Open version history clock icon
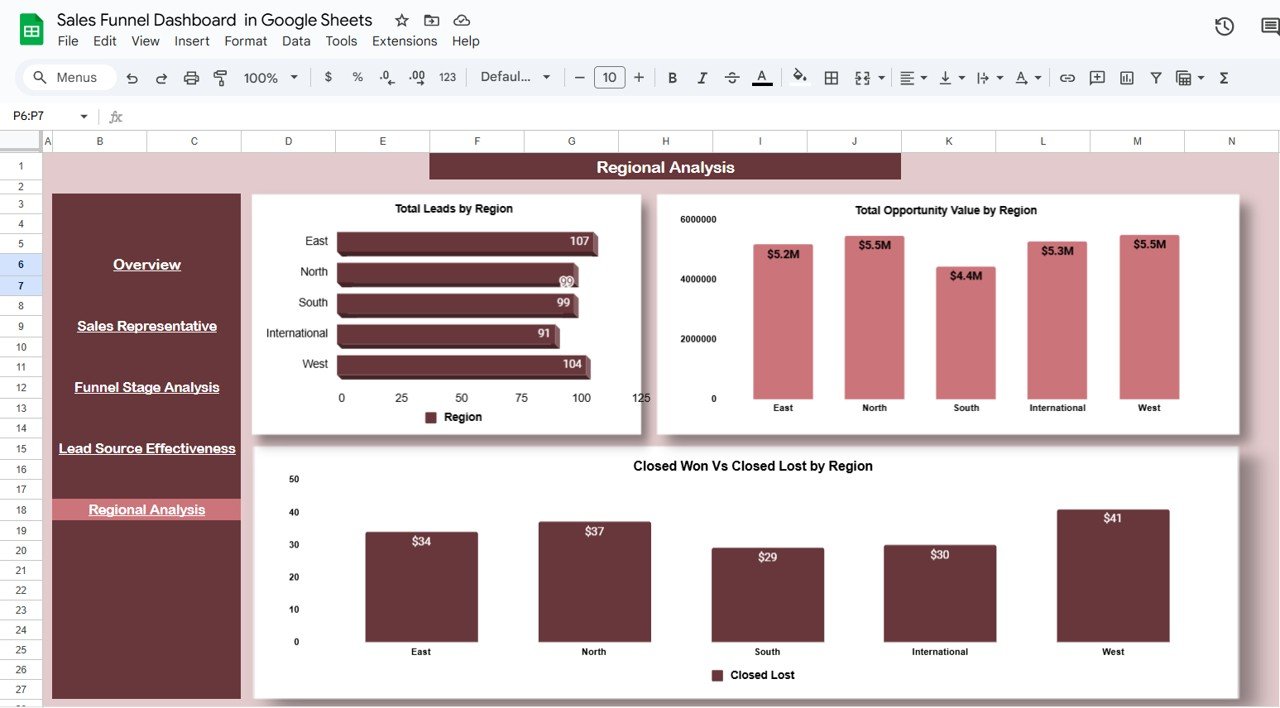Screen dimensions: 1280x708 (x=1224, y=27)
